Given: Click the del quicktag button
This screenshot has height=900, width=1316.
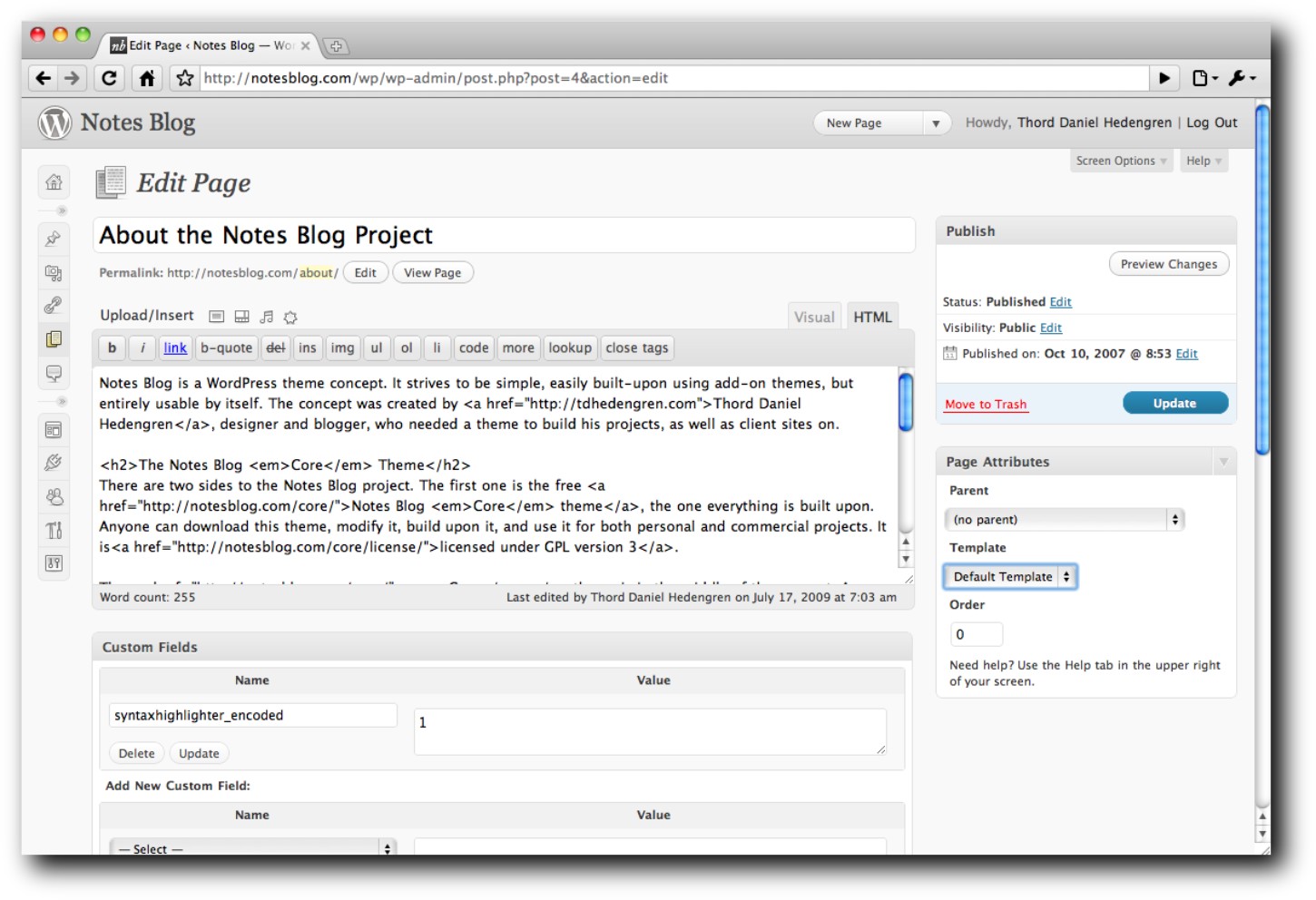Looking at the screenshot, I should click(276, 347).
